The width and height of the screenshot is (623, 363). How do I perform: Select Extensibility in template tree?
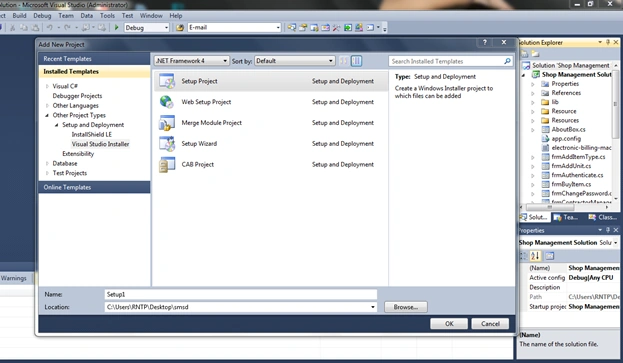click(x=78, y=154)
